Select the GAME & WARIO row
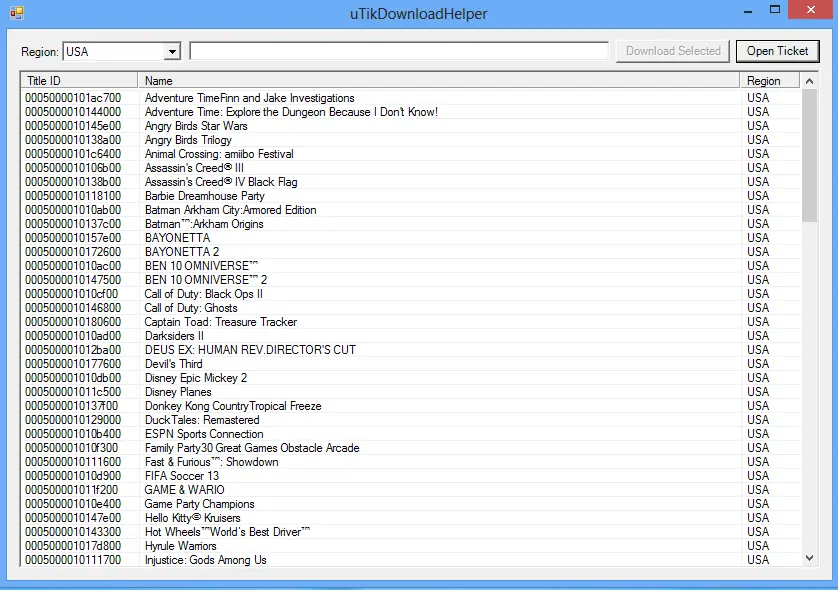Image resolution: width=838 pixels, height=590 pixels. [410, 490]
